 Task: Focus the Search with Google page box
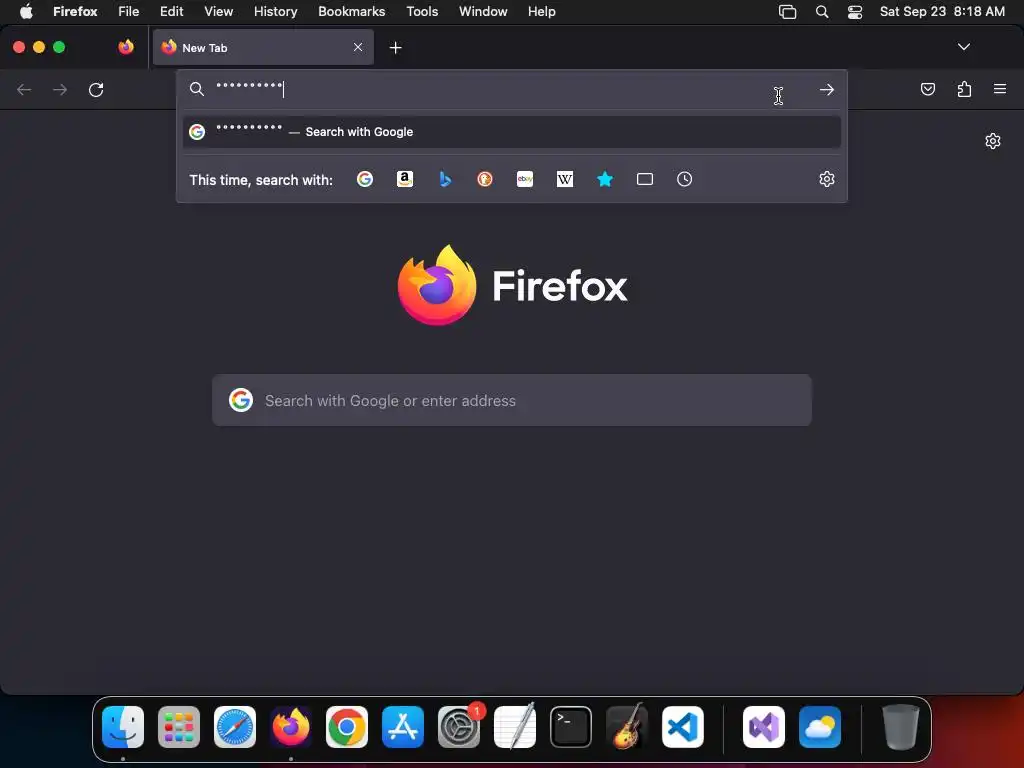coord(512,400)
